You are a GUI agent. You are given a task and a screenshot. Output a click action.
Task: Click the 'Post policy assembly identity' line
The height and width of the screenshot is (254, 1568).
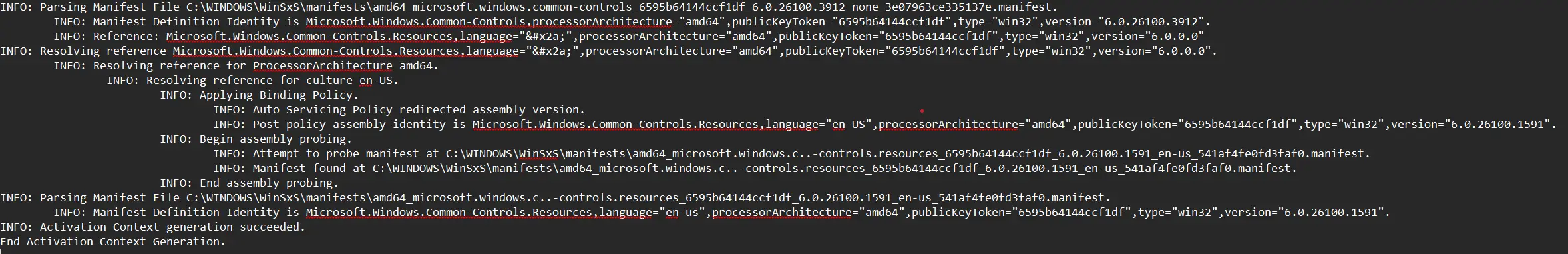pyautogui.click(x=884, y=124)
